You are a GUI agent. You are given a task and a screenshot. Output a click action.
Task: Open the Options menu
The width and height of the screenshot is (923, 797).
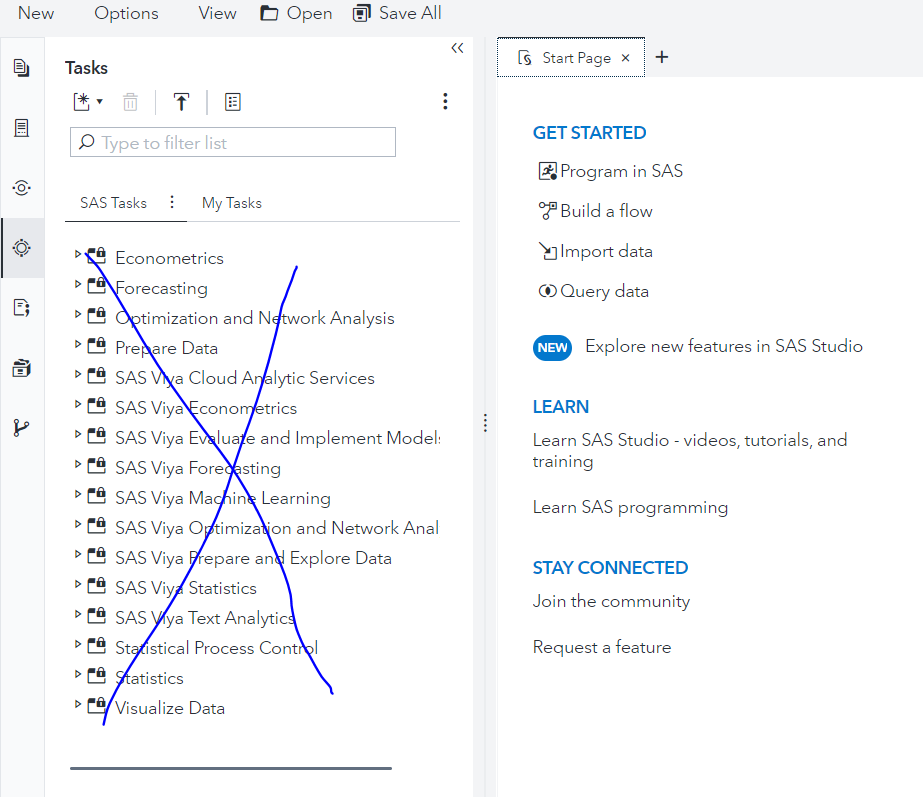pos(126,13)
